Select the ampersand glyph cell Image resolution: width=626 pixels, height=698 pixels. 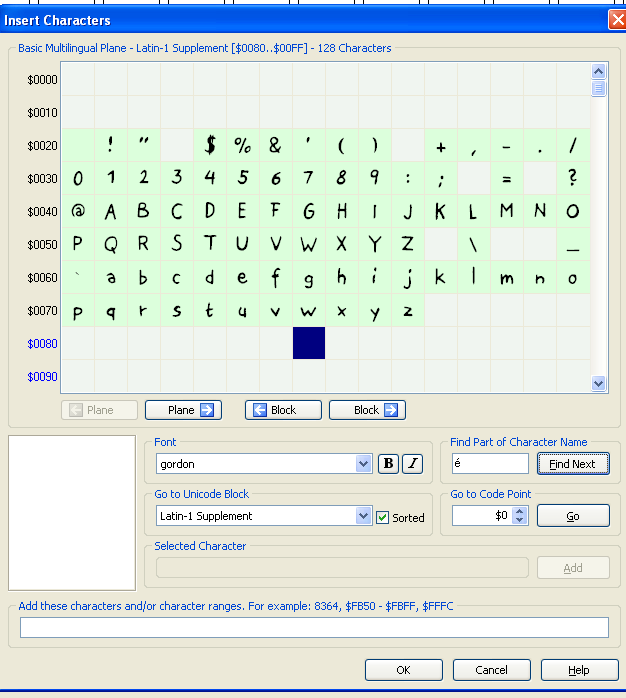click(276, 145)
